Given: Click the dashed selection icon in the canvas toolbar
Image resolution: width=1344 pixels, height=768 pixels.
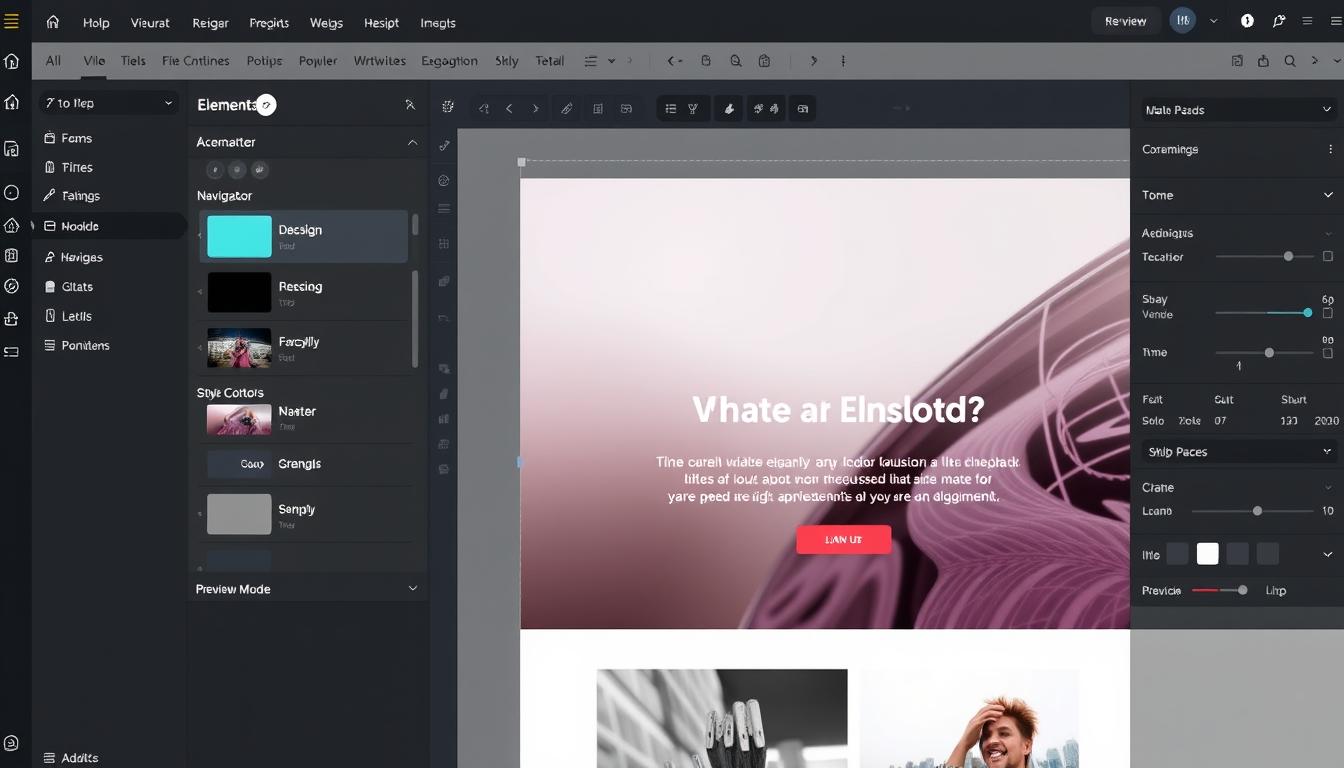Looking at the screenshot, I should 448,107.
